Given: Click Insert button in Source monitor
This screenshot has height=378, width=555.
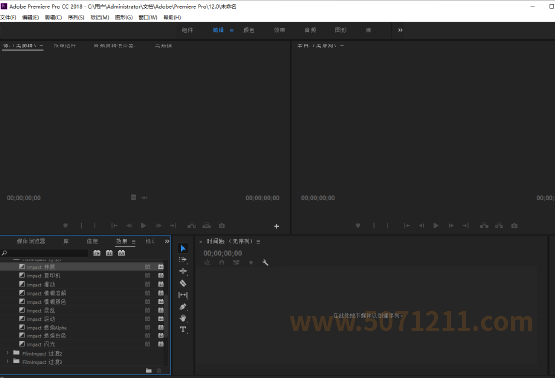Looking at the screenshot, I should [x=192, y=225].
